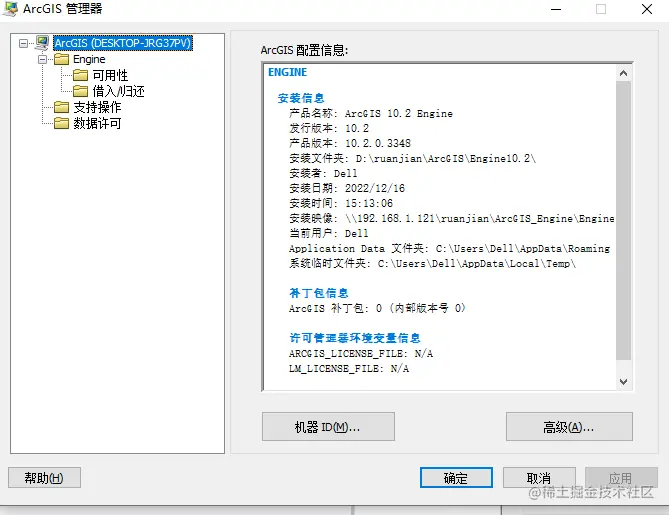669x515 pixels.
Task: Select ArcGIS (DESKTOP-JRG37PV) tree item
Action: (123, 43)
